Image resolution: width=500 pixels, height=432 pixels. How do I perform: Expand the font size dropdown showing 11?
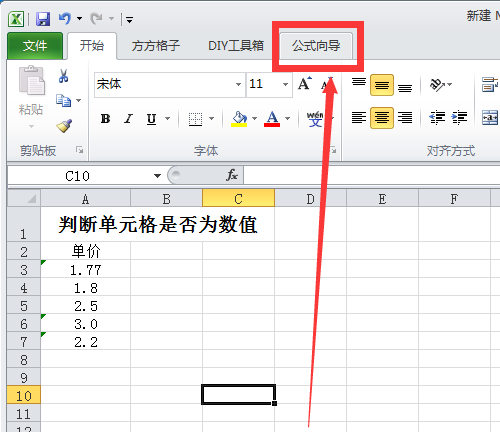pyautogui.click(x=285, y=84)
